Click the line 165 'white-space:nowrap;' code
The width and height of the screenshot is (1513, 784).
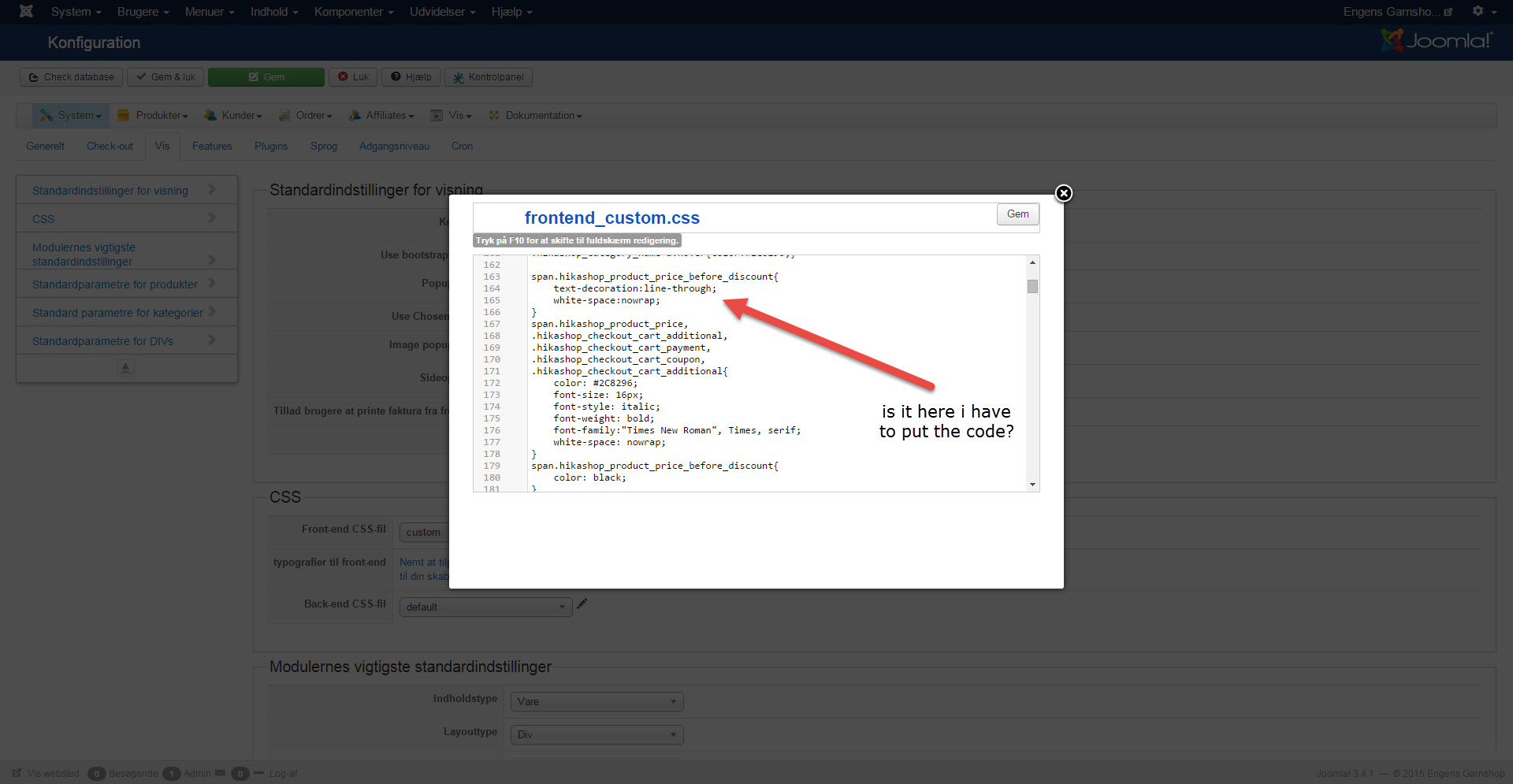tap(607, 300)
